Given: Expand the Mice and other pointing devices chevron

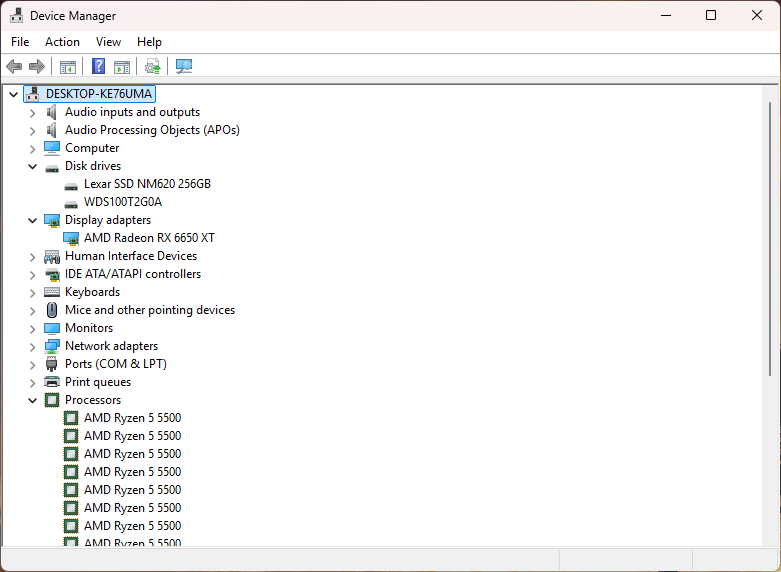Looking at the screenshot, I should (32, 311).
